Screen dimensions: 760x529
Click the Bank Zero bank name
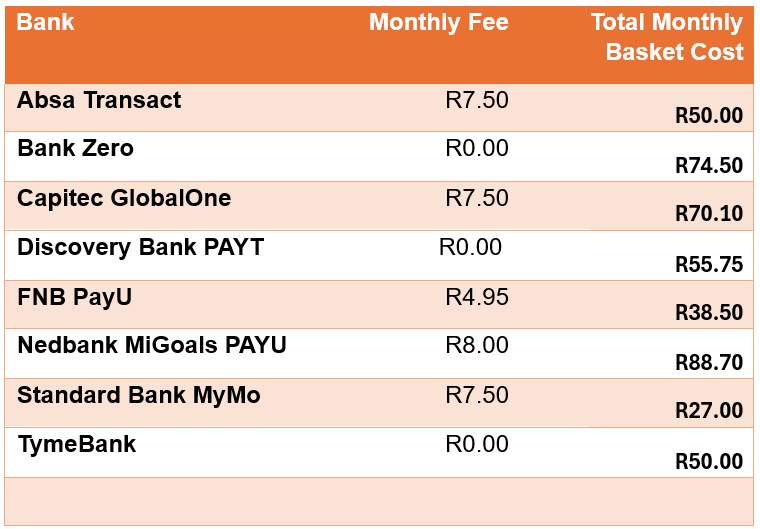coord(75,149)
